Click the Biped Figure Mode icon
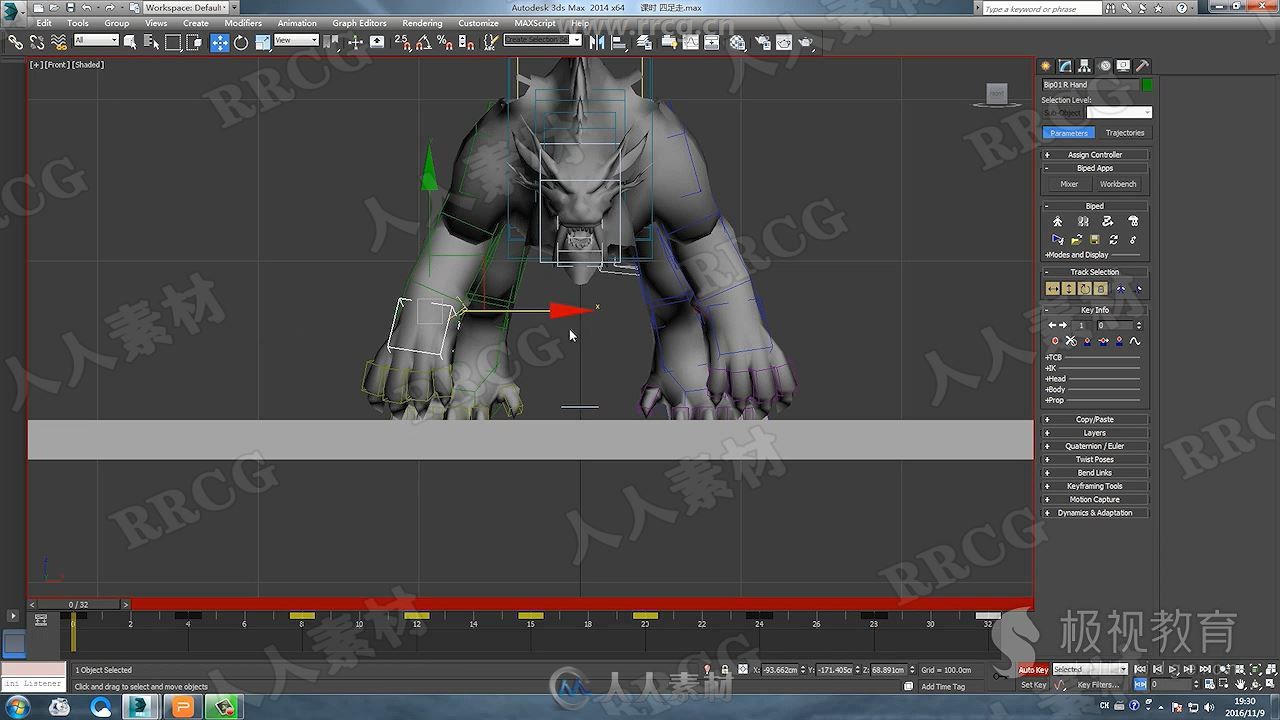The image size is (1280, 720). [x=1058, y=221]
